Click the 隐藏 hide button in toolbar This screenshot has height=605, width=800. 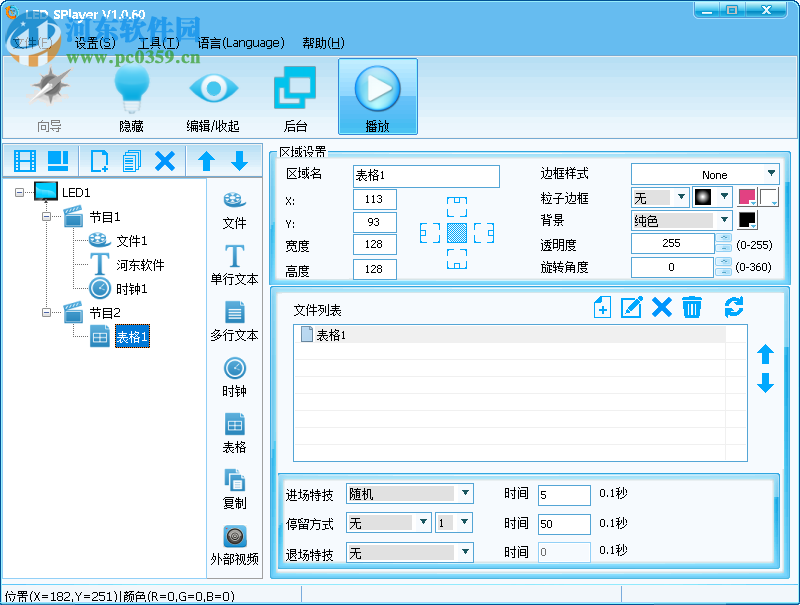[132, 97]
